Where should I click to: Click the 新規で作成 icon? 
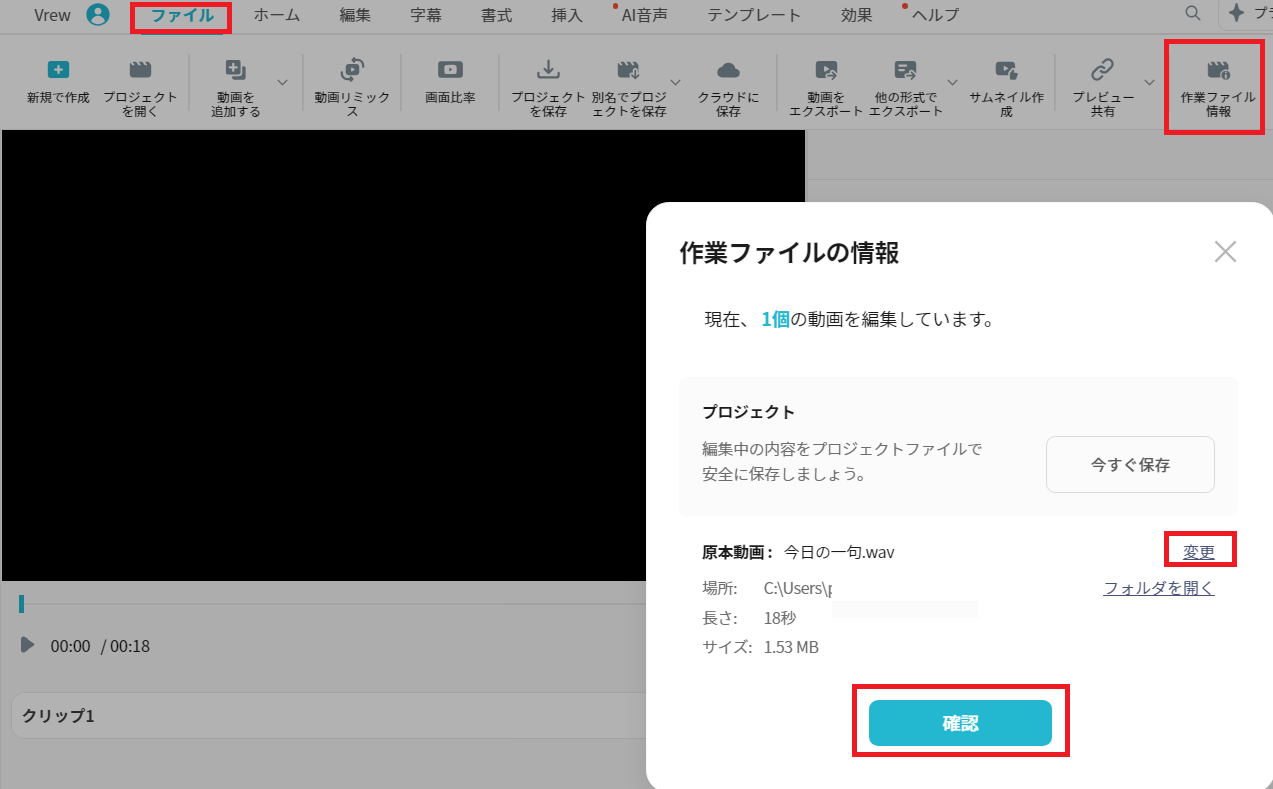tap(58, 70)
